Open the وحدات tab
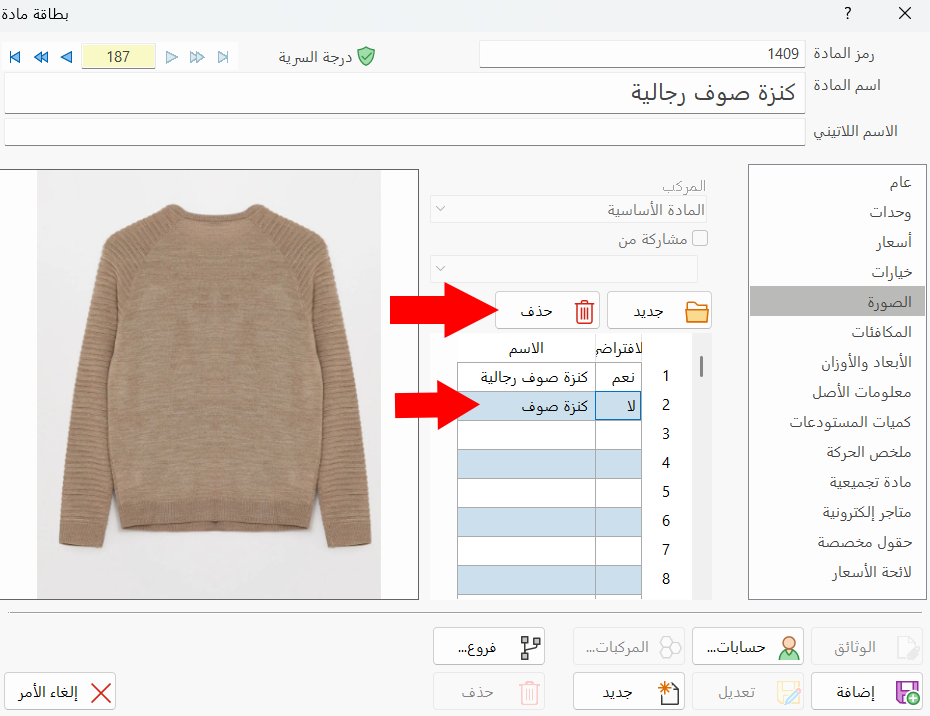The width and height of the screenshot is (930, 716). pos(837,212)
